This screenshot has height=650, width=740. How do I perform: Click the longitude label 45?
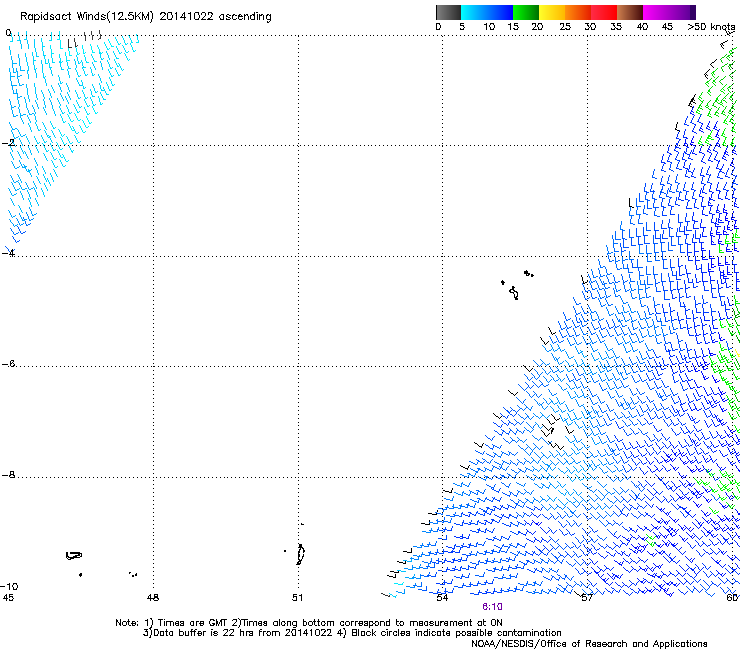pyautogui.click(x=8, y=598)
